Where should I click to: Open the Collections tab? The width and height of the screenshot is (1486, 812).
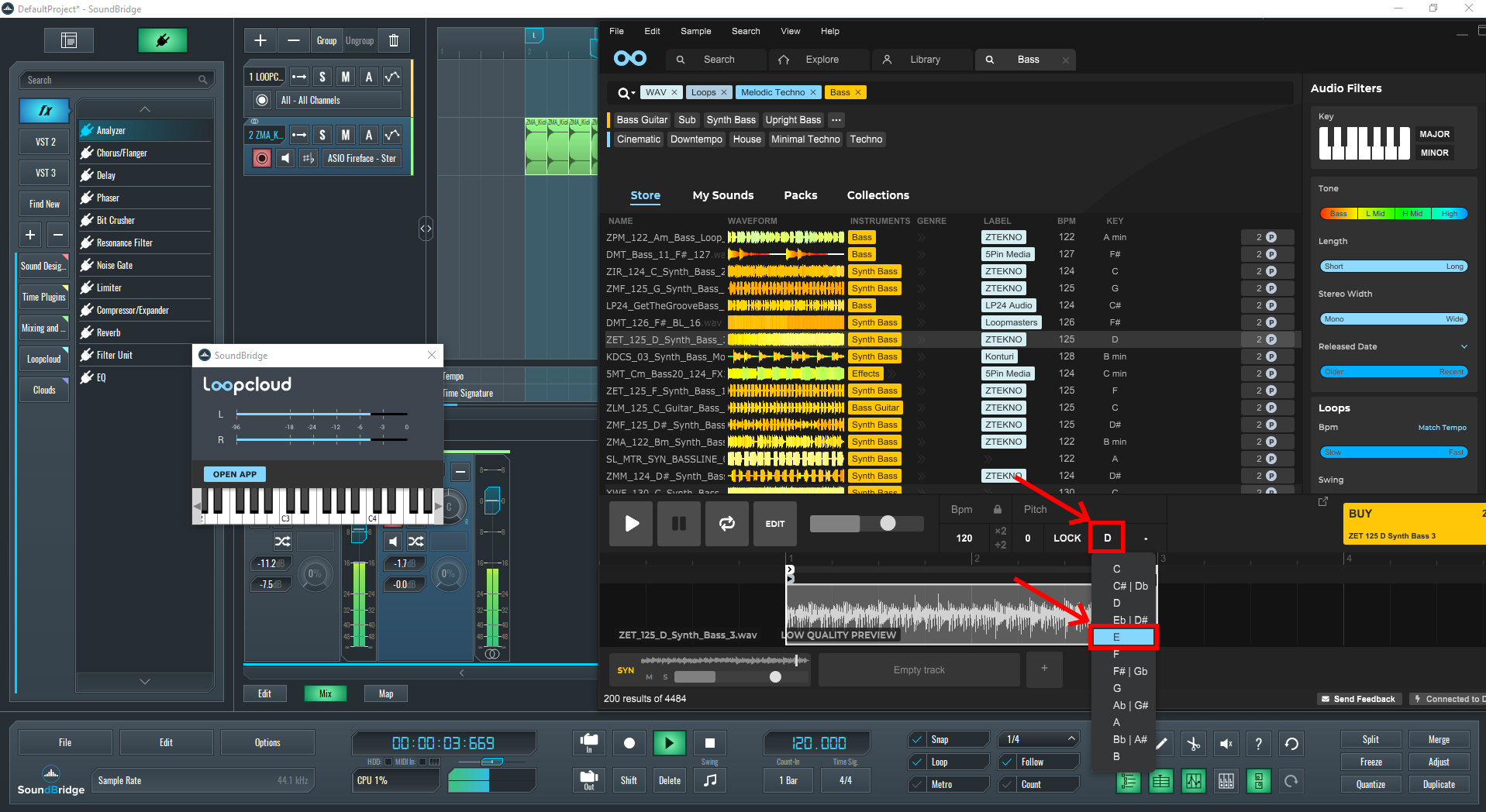point(877,195)
